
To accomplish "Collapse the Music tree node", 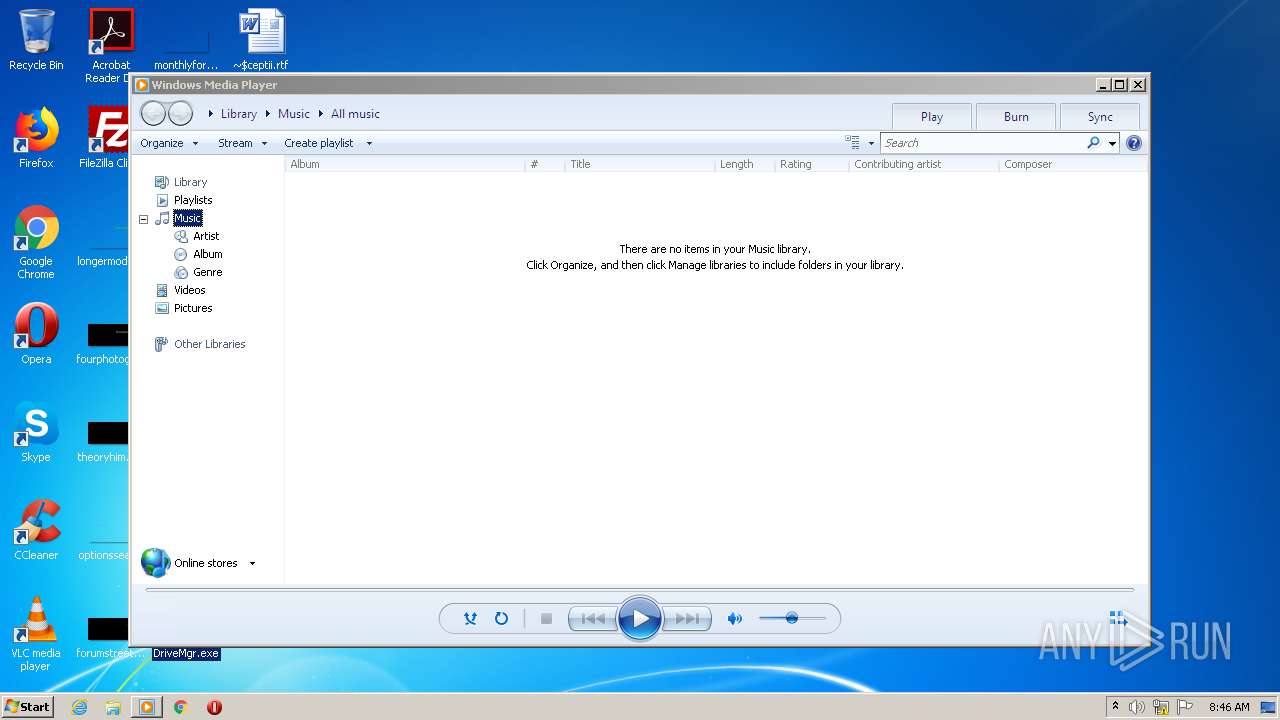I will tap(143, 219).
